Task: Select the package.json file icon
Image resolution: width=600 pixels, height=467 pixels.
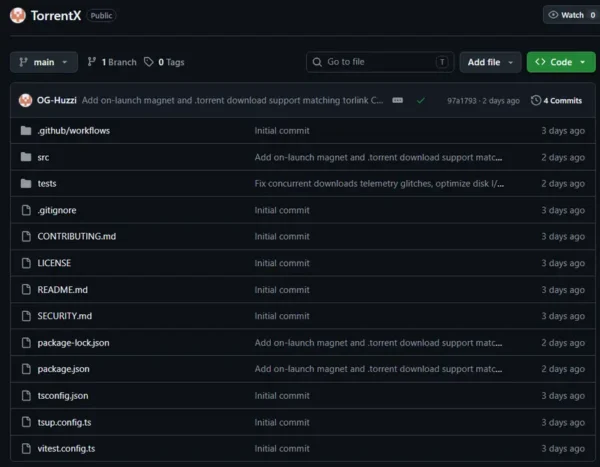Action: pos(26,369)
